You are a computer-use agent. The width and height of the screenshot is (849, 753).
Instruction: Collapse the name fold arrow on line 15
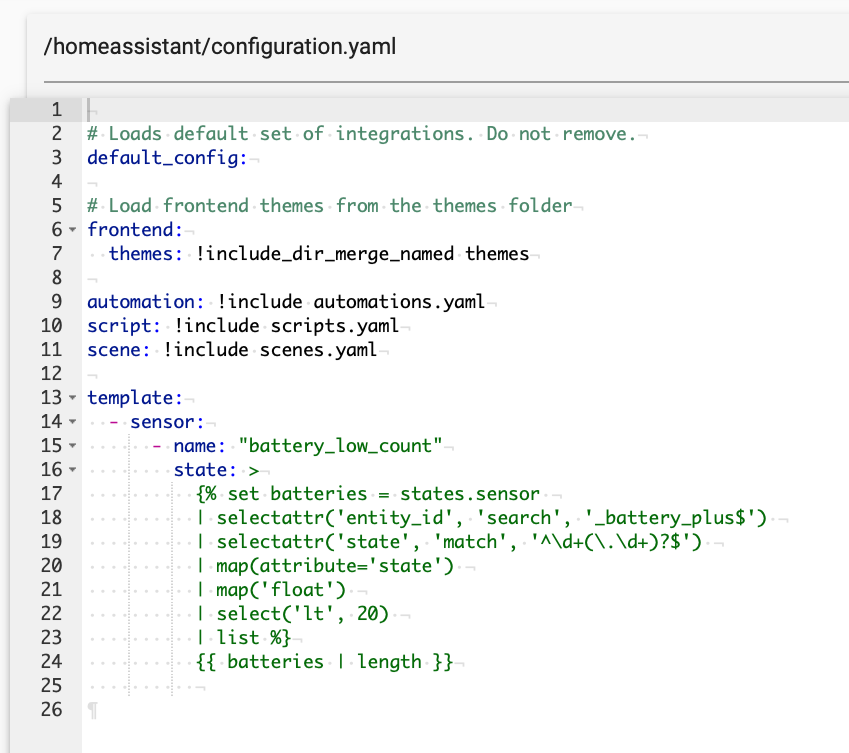(x=73, y=446)
